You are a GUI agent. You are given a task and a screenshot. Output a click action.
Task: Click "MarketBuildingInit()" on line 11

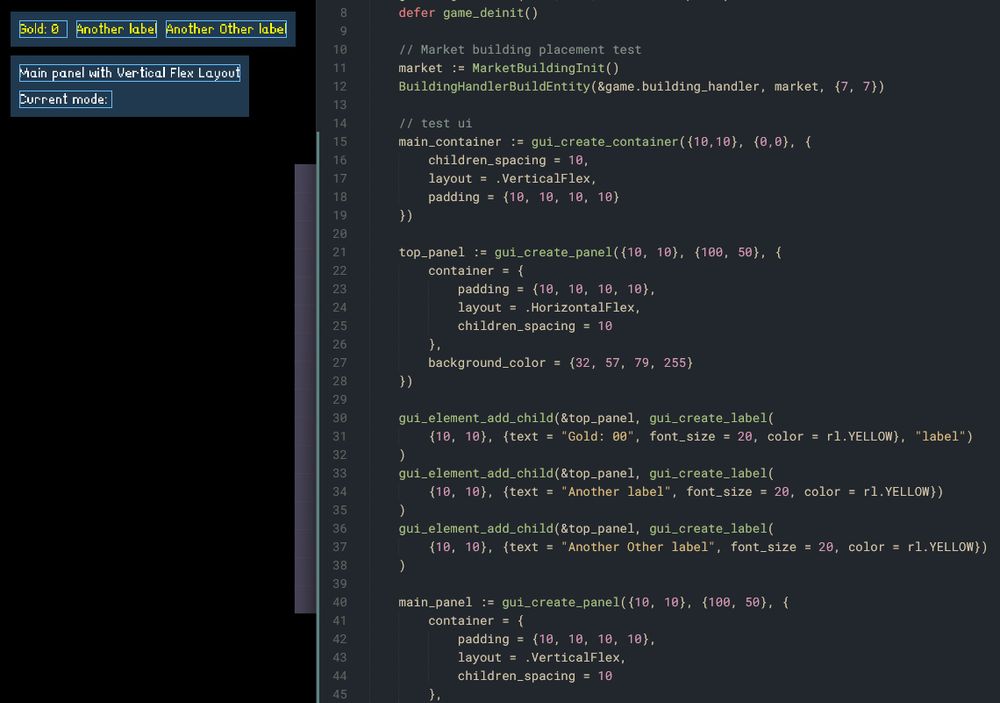(x=545, y=68)
